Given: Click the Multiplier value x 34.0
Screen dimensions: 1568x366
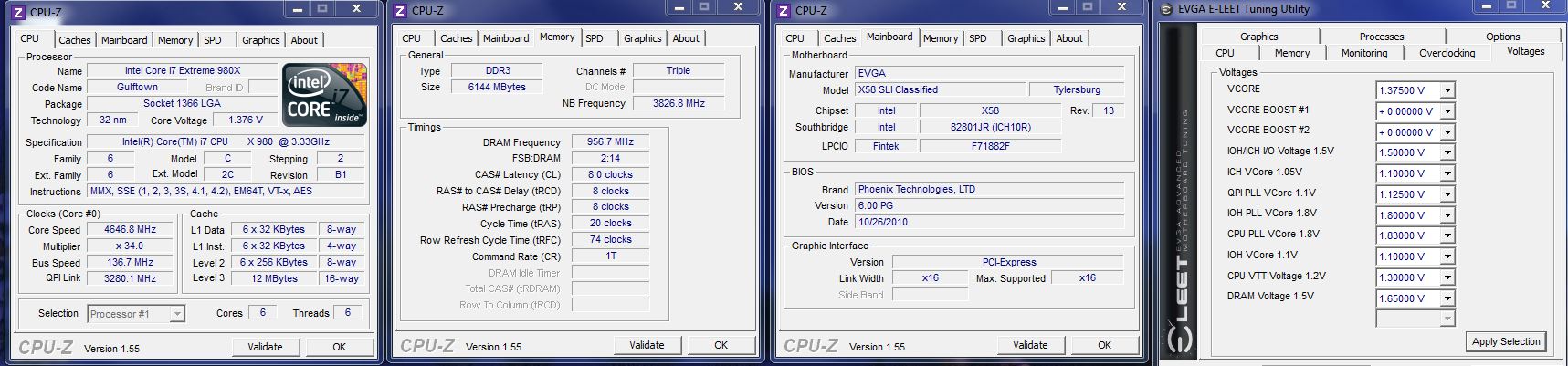Looking at the screenshot, I should coord(130,246).
